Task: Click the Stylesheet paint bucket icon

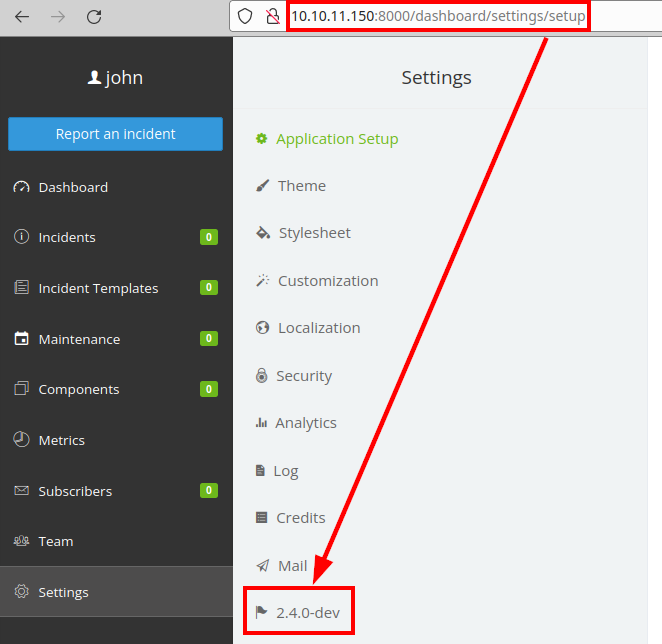Action: [x=263, y=233]
